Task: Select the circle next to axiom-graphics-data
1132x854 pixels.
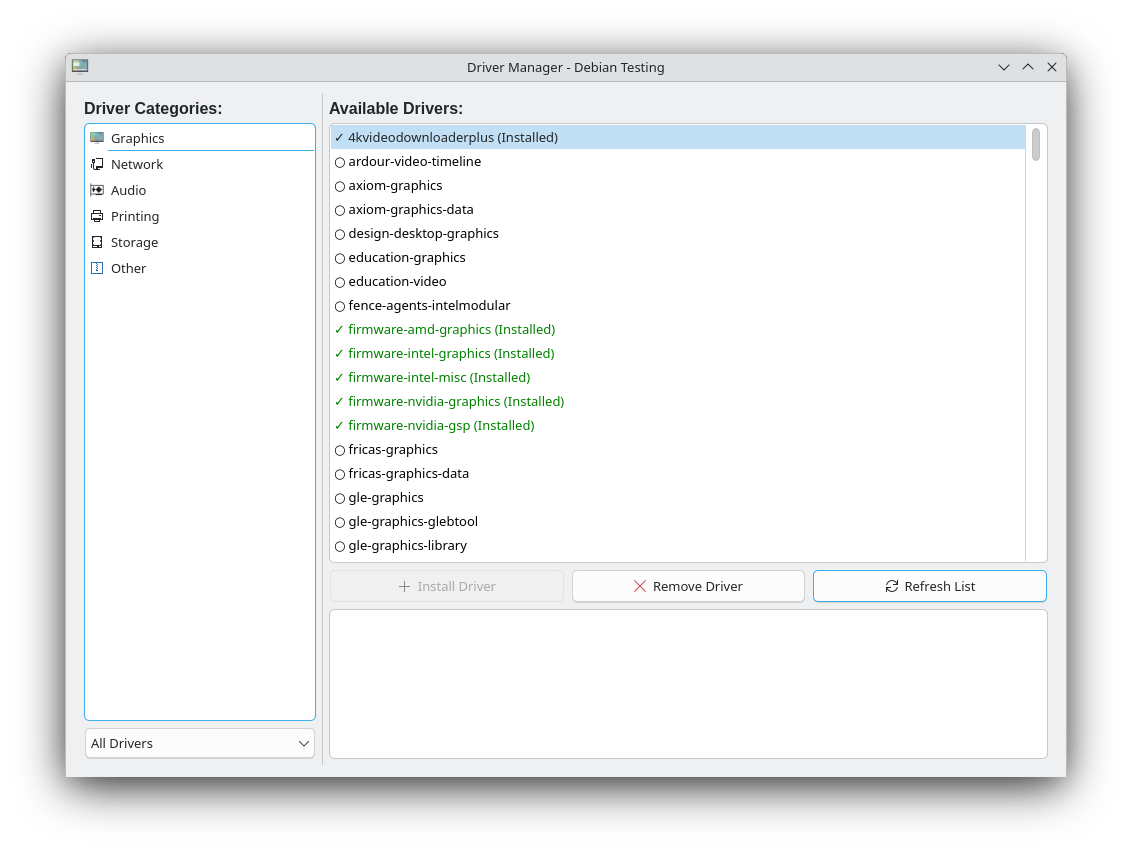Action: click(x=340, y=210)
